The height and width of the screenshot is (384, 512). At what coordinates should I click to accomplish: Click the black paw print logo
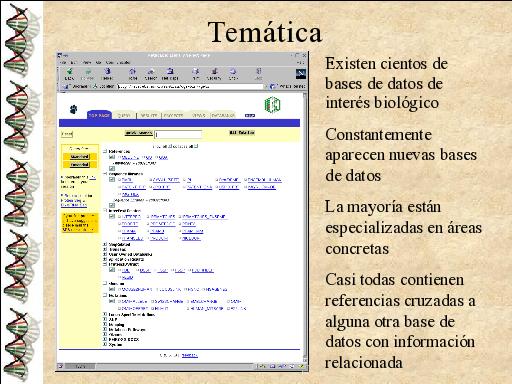[74, 109]
